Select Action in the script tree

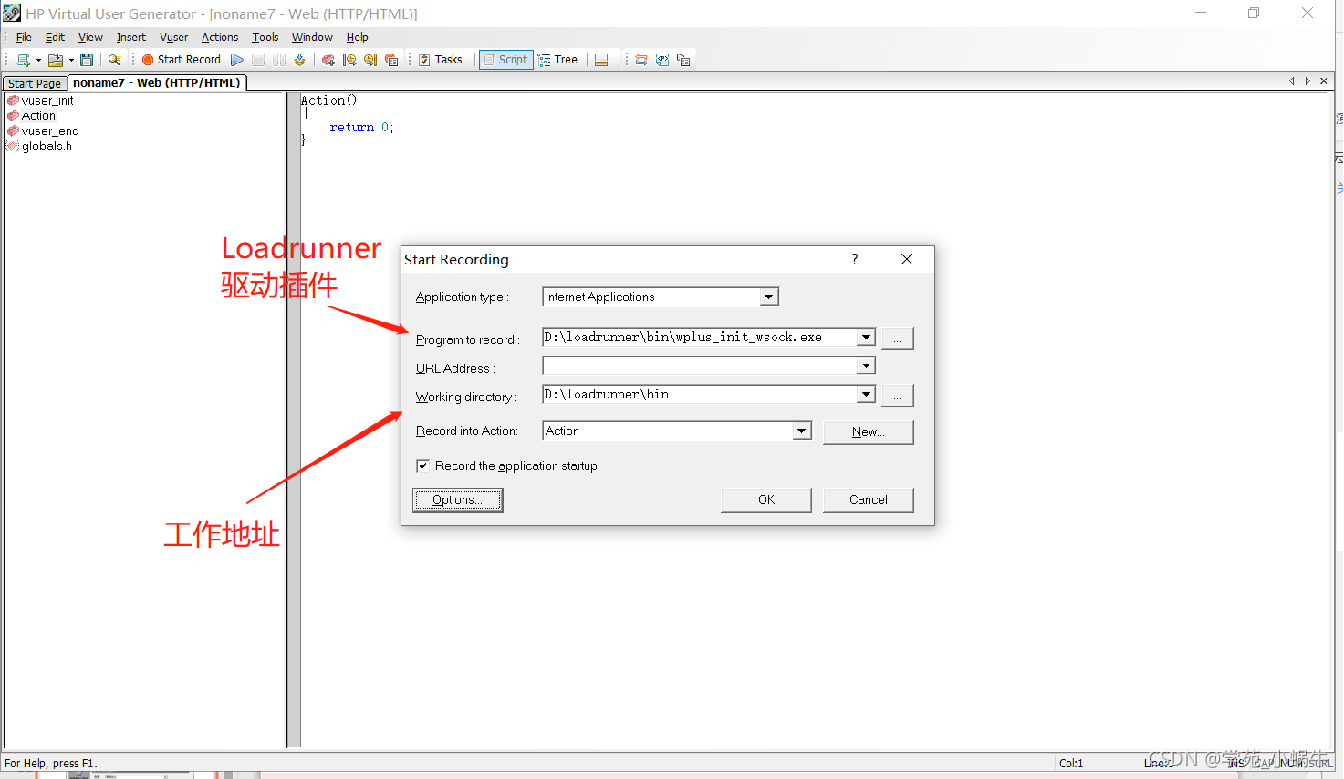pos(39,116)
